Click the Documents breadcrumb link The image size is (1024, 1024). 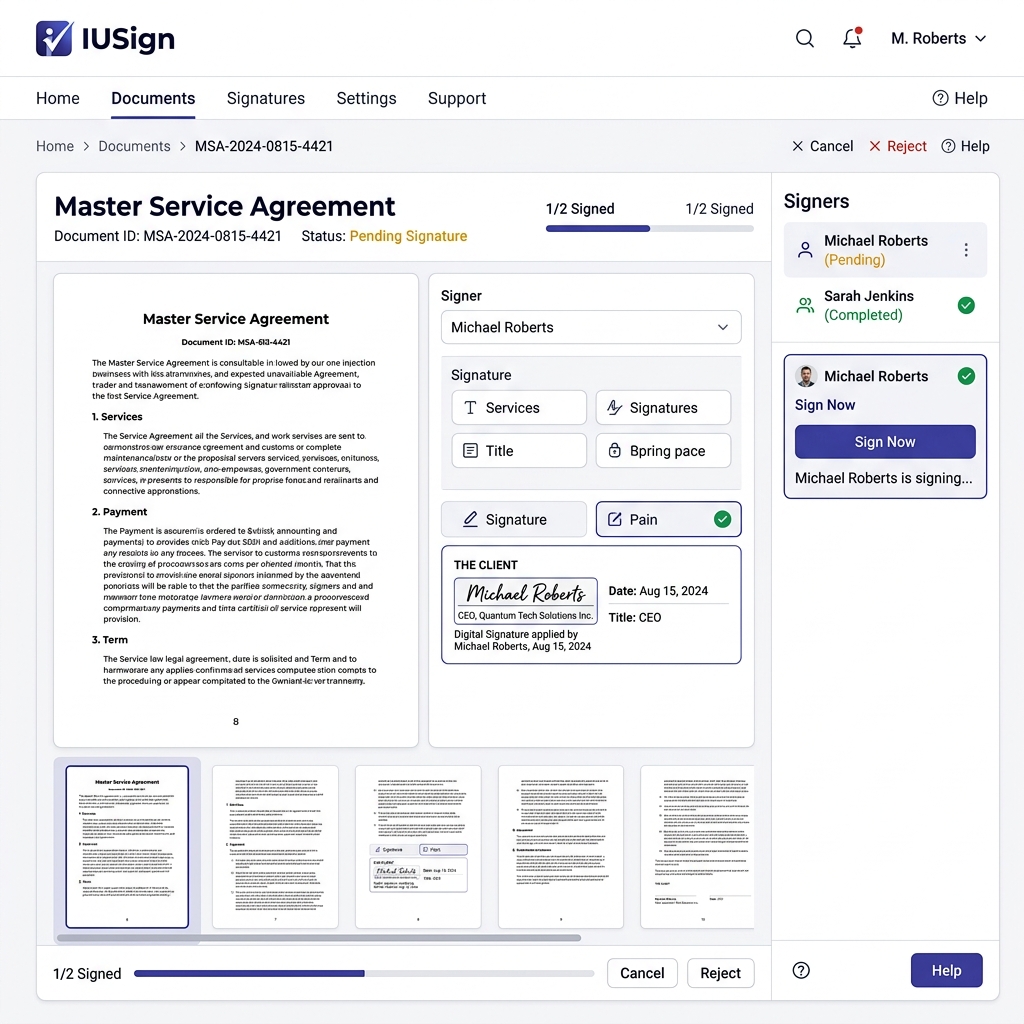pyautogui.click(x=134, y=146)
